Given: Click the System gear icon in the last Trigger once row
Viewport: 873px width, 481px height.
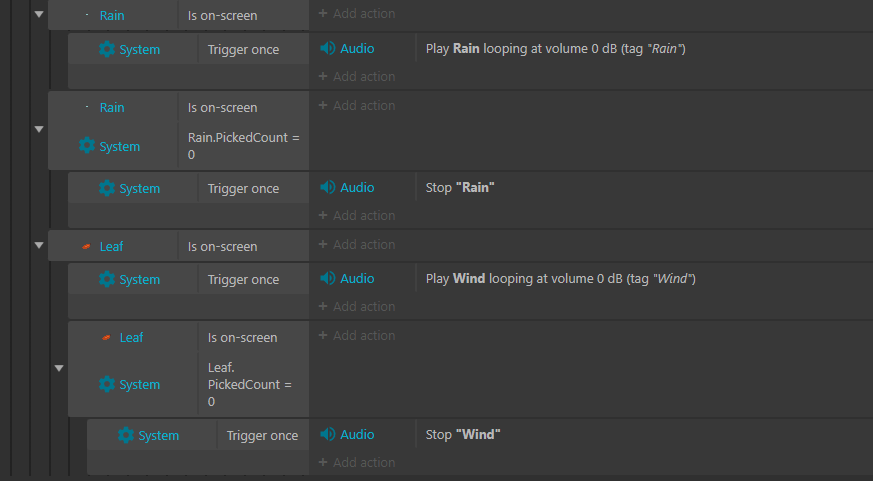Looking at the screenshot, I should [x=126, y=435].
